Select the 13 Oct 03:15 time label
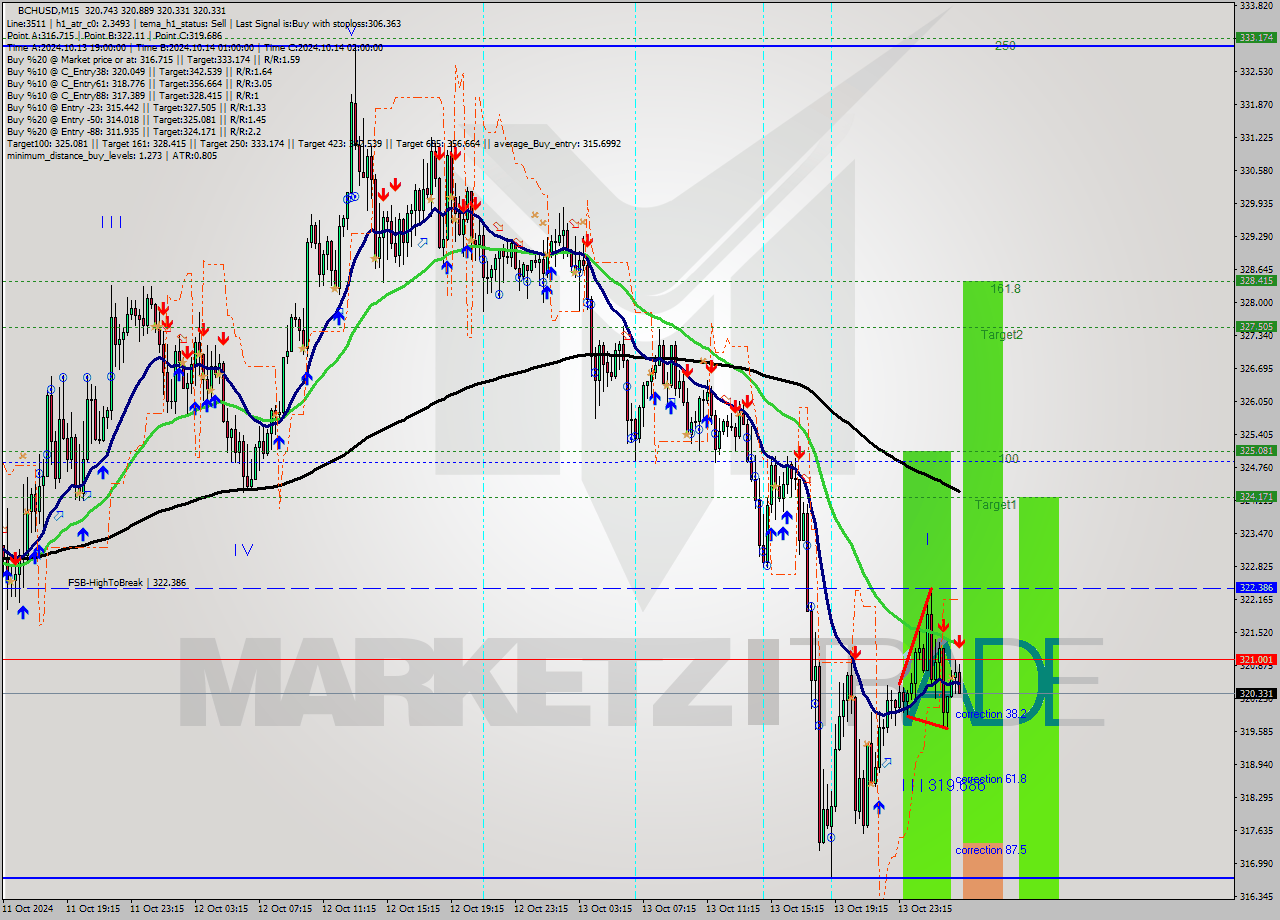The image size is (1280, 920). (x=605, y=909)
